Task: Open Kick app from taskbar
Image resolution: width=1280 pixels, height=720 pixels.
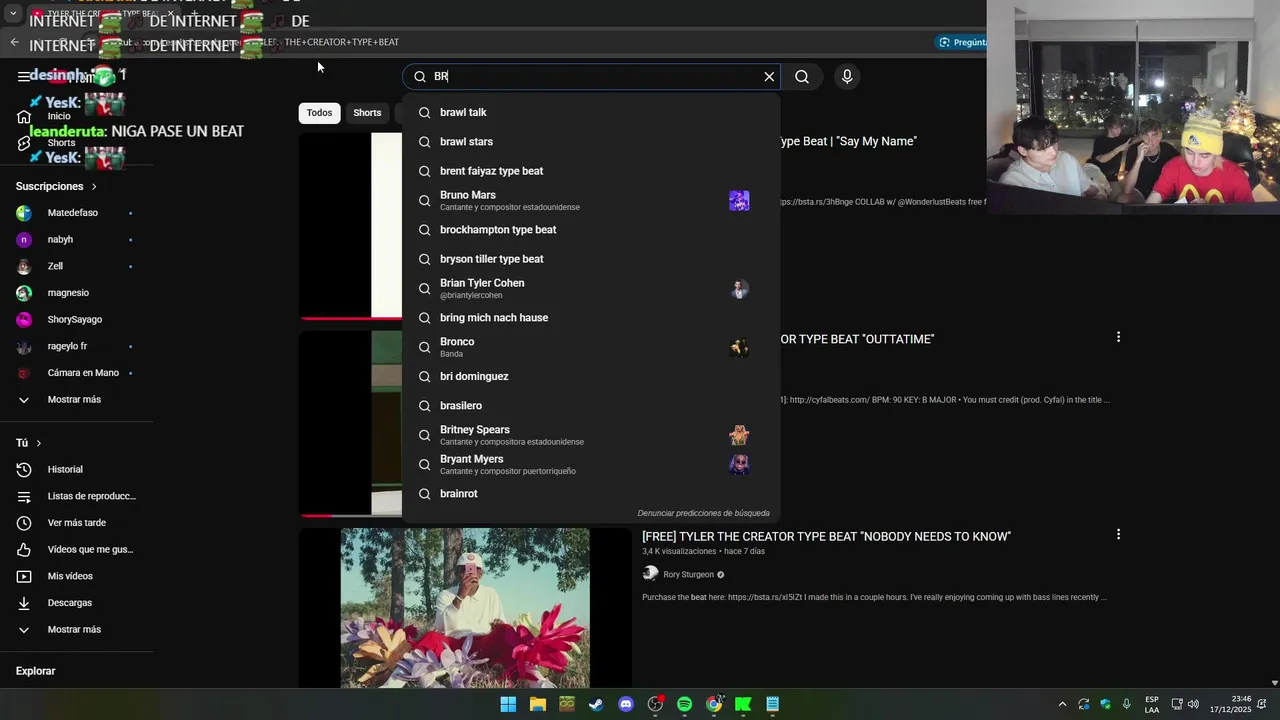Action: pos(743,704)
